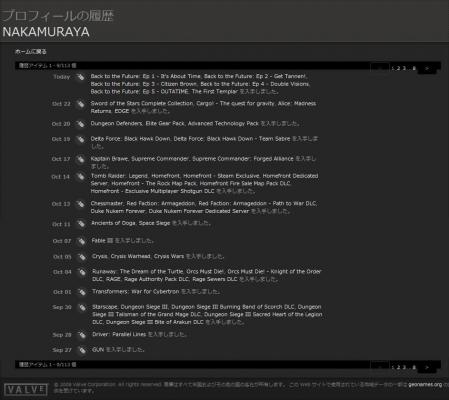Jump to page 2 in the bottom pager

(398, 367)
